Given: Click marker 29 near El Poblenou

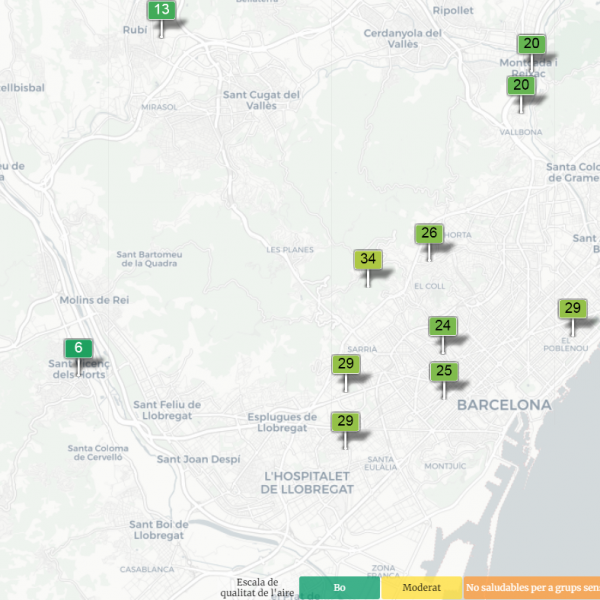Looking at the screenshot, I should (572, 309).
